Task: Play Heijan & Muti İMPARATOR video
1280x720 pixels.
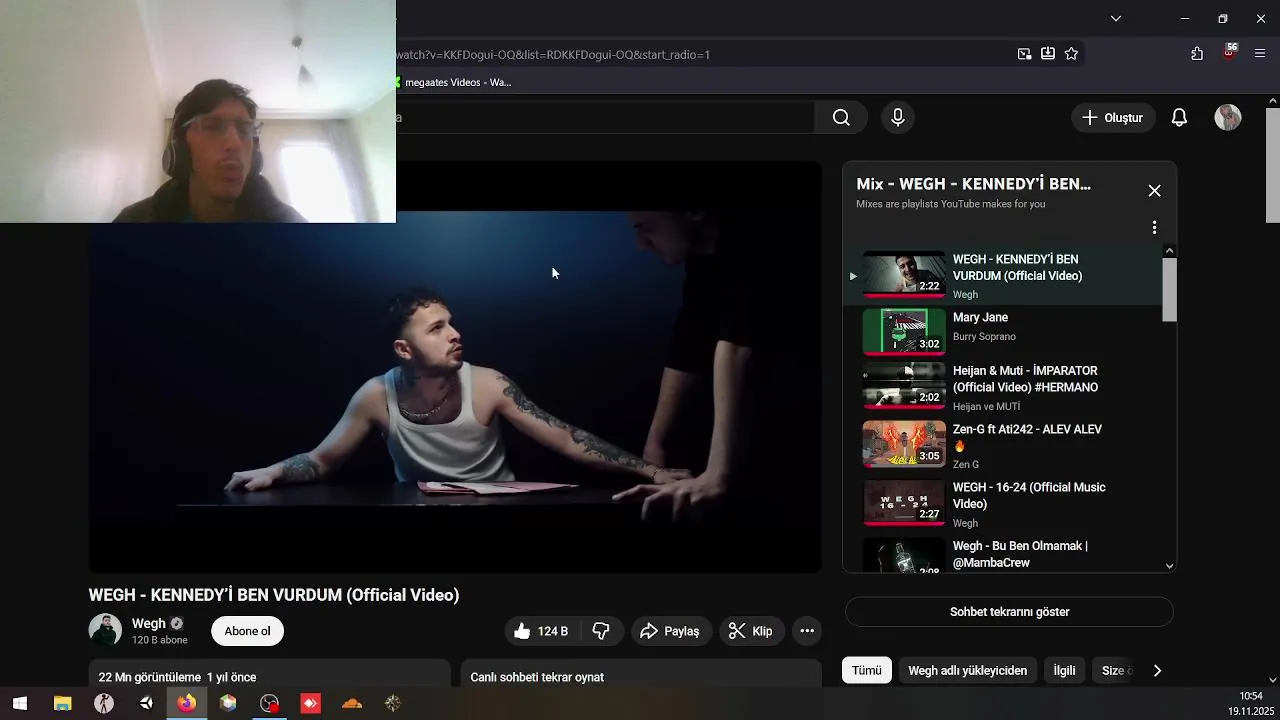Action: 1005,387
